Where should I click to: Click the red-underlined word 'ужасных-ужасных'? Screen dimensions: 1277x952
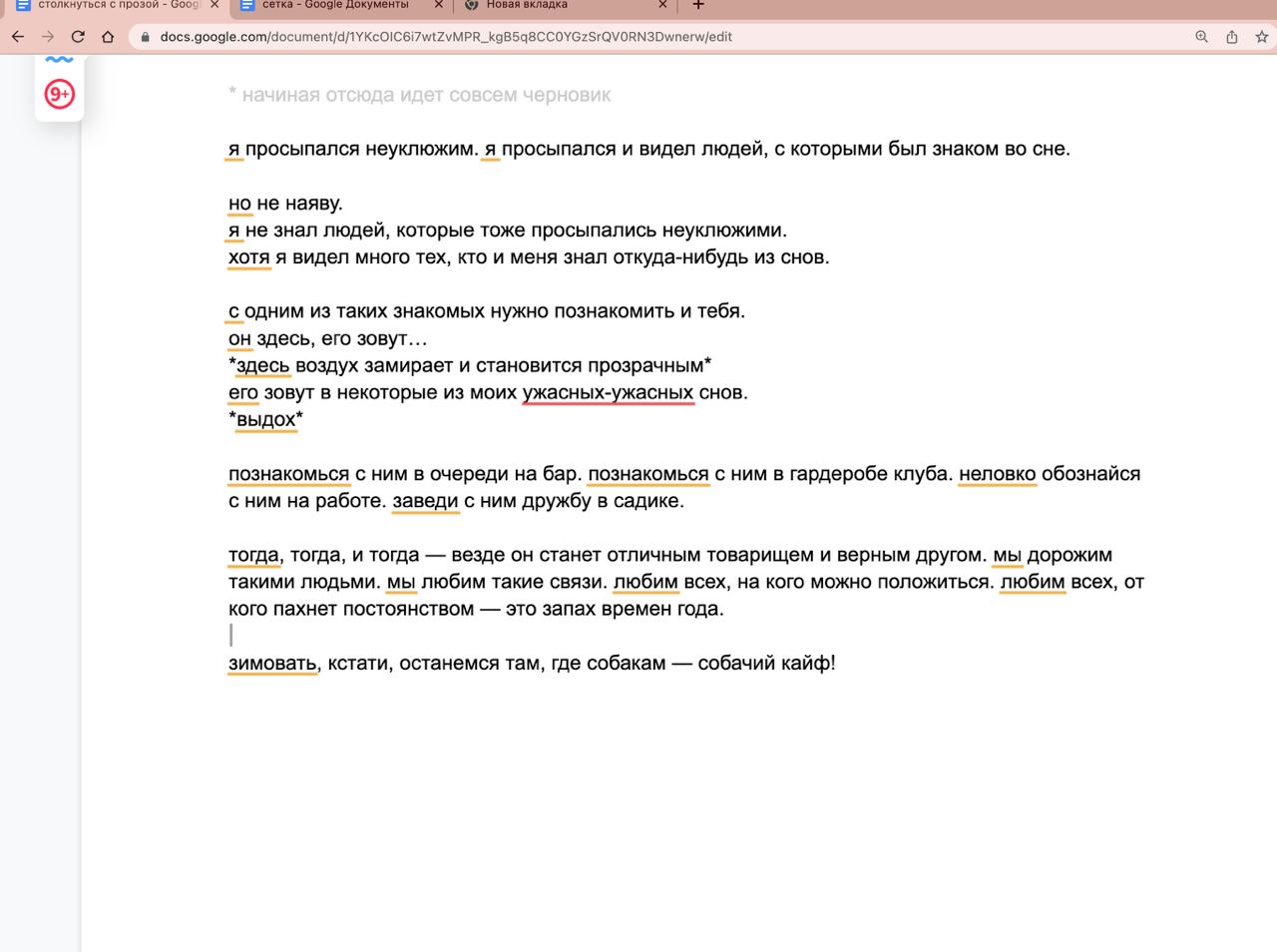coord(609,393)
